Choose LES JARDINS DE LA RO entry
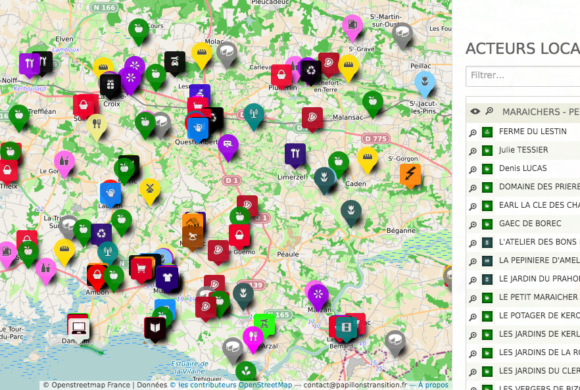Image resolution: width=580 pixels, height=390 pixels. (x=539, y=352)
